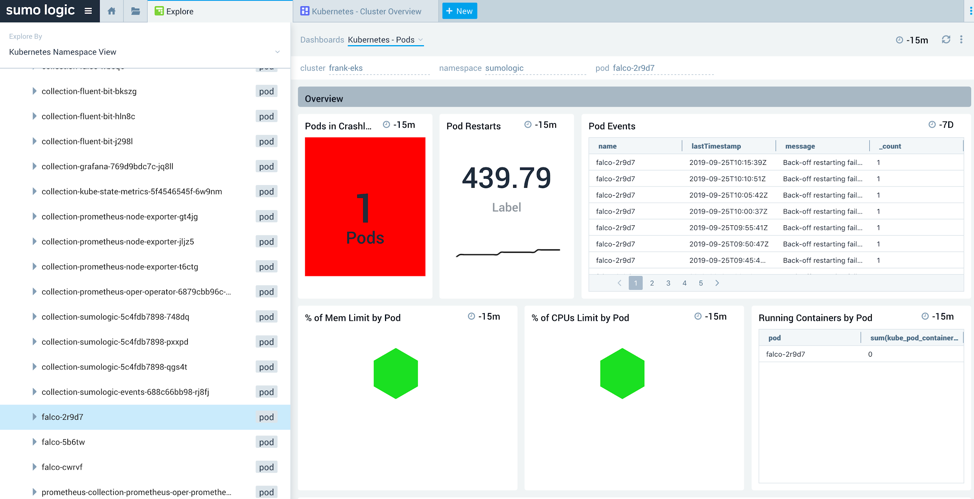Expand the falco-5b6tw tree node

pyautogui.click(x=34, y=442)
